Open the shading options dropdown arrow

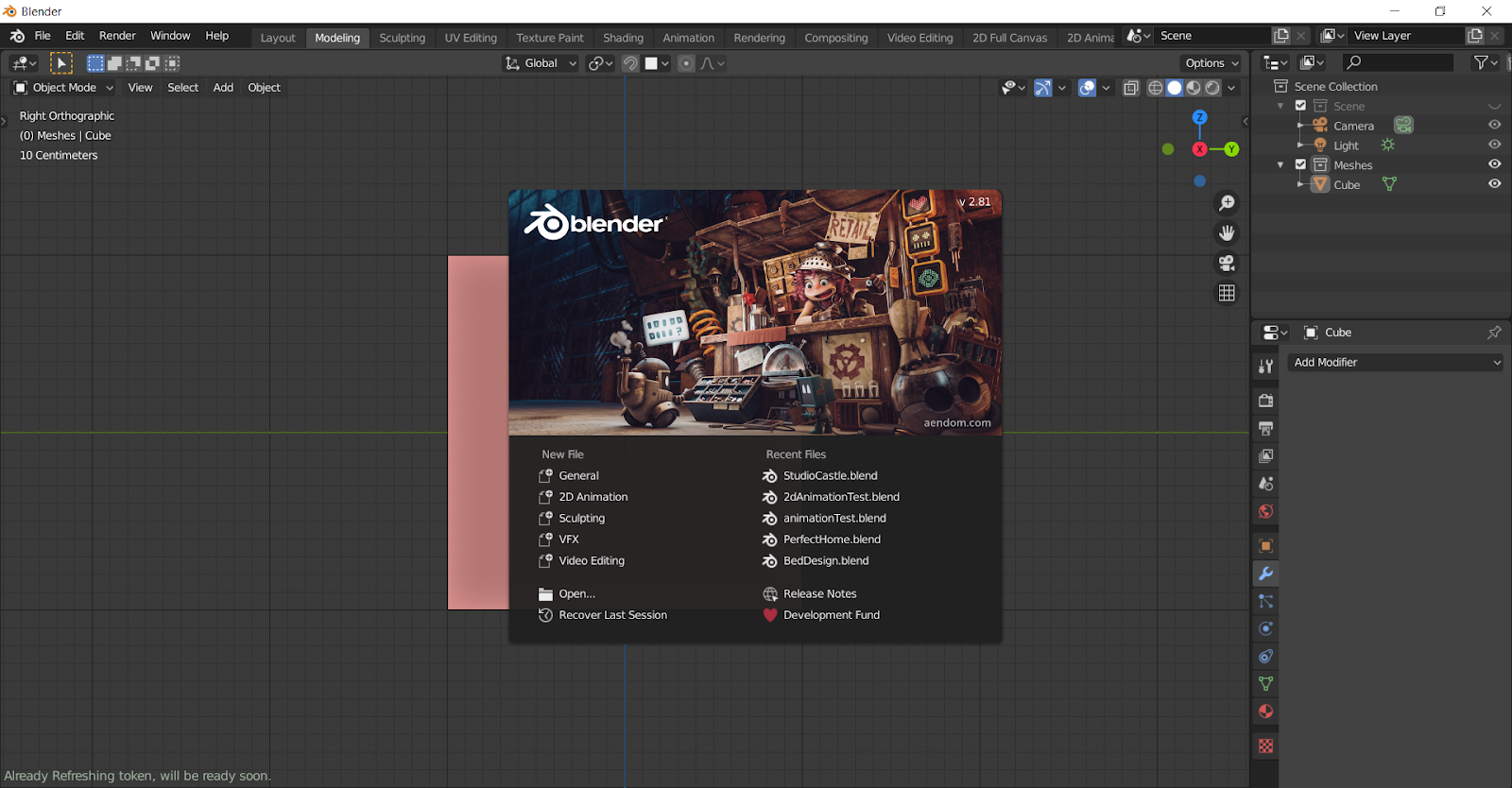(1231, 88)
